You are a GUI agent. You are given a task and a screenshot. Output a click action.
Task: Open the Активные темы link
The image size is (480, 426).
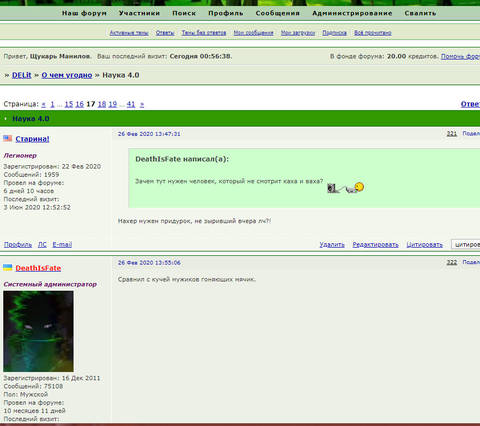[x=129, y=33]
